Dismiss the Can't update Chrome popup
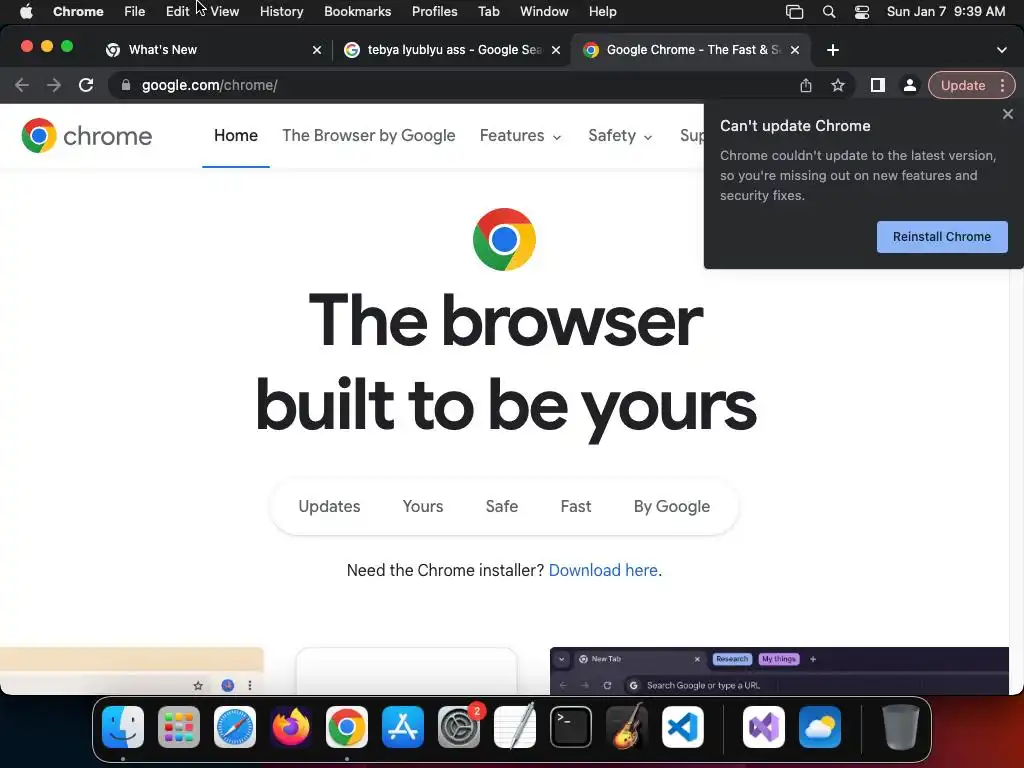Image resolution: width=1024 pixels, height=768 pixels. point(1008,114)
